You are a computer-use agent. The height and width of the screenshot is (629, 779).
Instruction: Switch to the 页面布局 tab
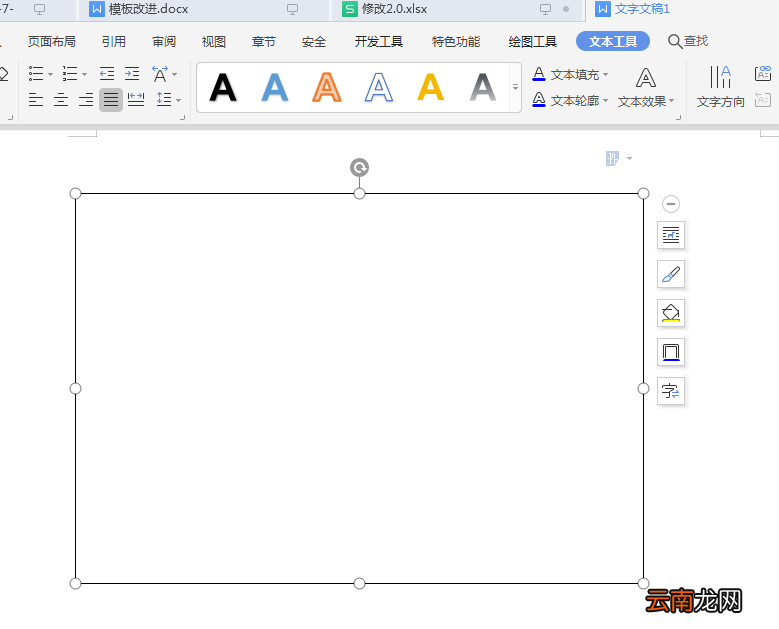coord(52,41)
